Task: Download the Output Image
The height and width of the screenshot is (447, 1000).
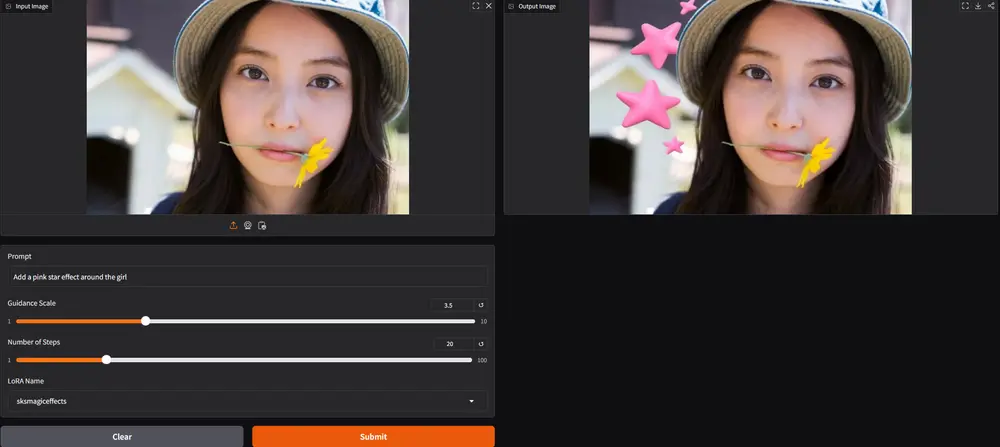Action: pyautogui.click(x=978, y=6)
